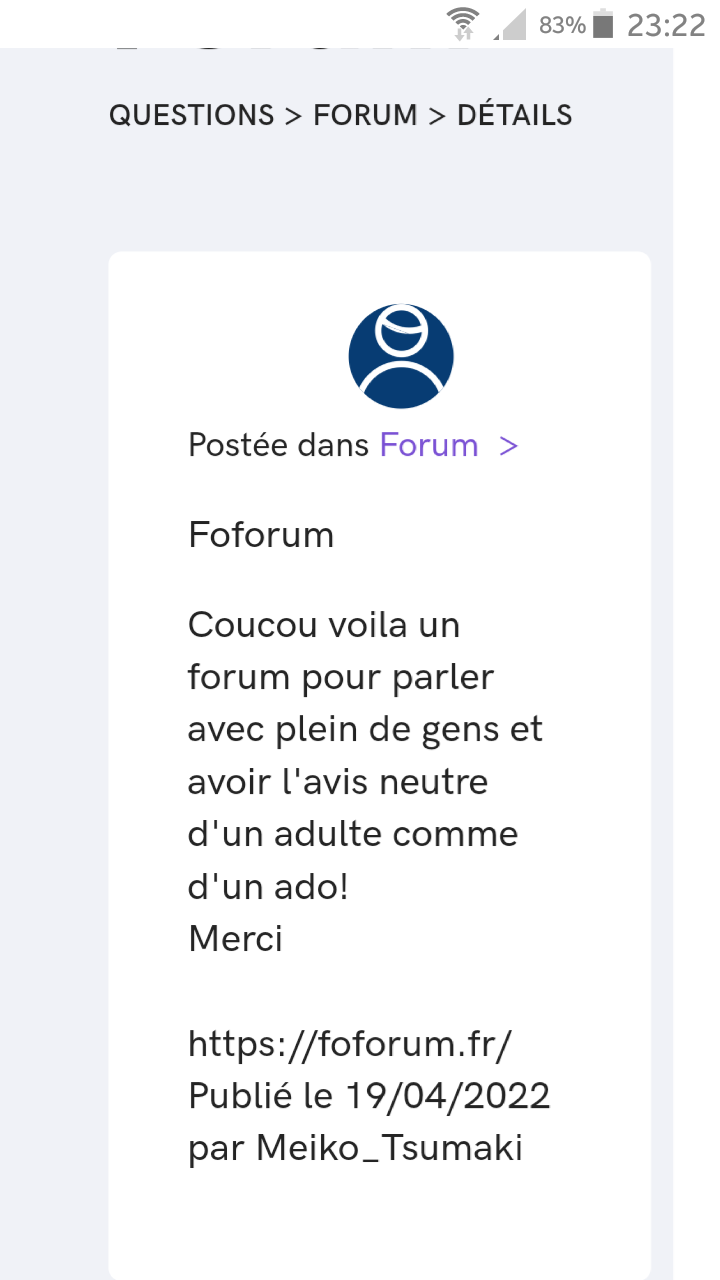Click the author name Meiko_Tsumaki

point(389,1148)
